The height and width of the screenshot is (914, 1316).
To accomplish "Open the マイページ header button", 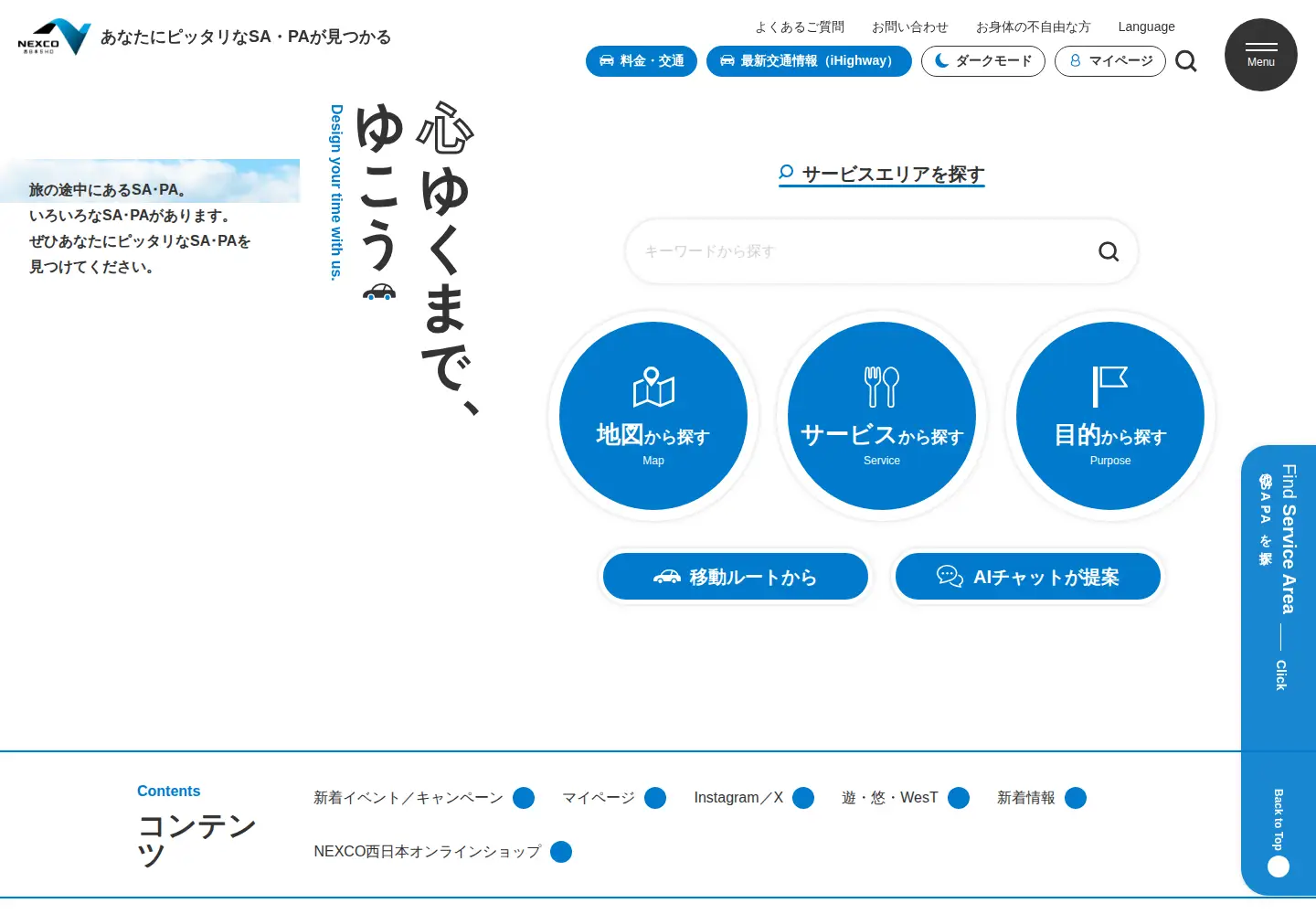I will pos(1110,61).
